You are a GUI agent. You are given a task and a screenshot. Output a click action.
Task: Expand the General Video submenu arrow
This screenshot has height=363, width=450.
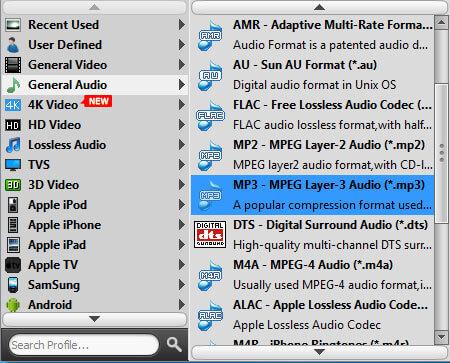[182, 65]
